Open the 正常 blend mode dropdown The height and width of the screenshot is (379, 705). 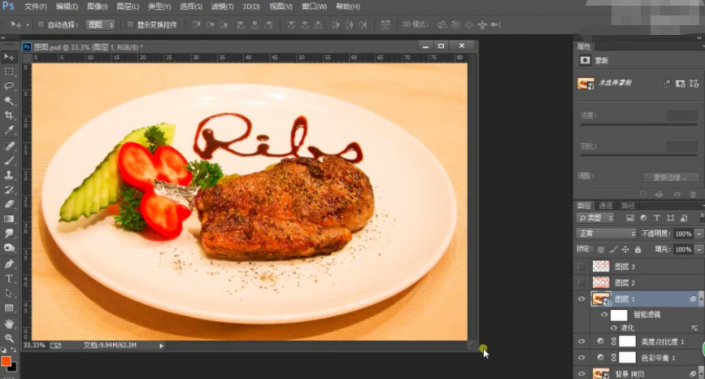tap(607, 233)
